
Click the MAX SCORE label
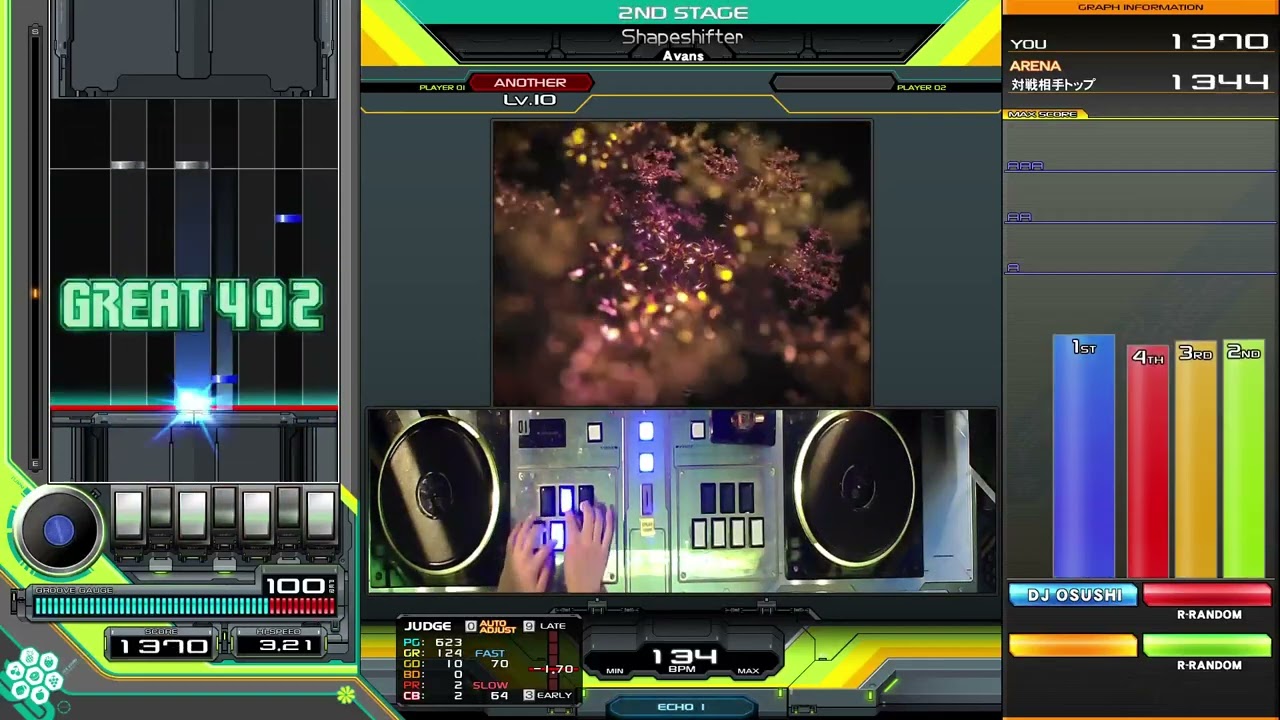[1044, 114]
